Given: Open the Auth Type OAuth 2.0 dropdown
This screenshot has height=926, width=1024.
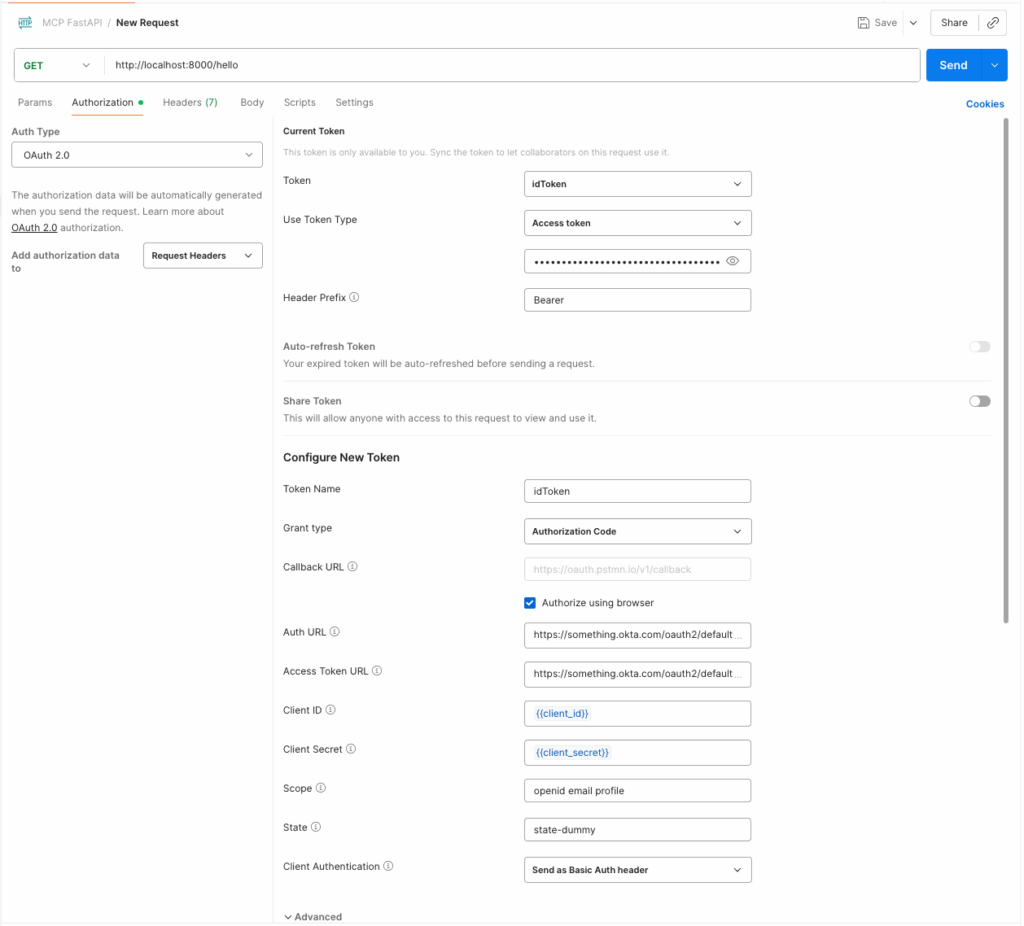Looking at the screenshot, I should pyautogui.click(x=137, y=155).
